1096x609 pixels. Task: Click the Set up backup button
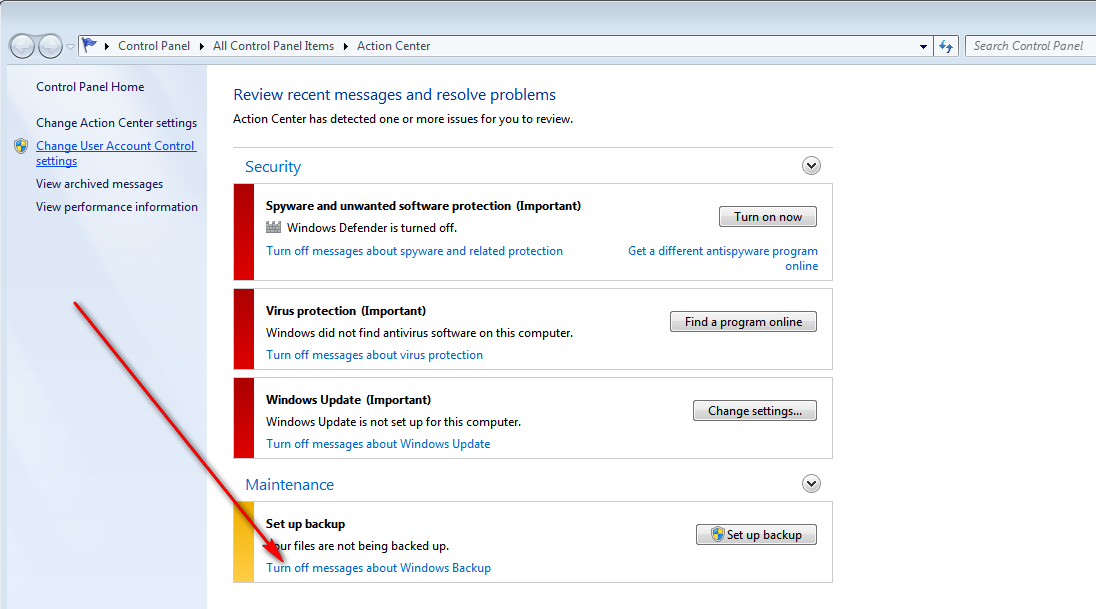[756, 534]
